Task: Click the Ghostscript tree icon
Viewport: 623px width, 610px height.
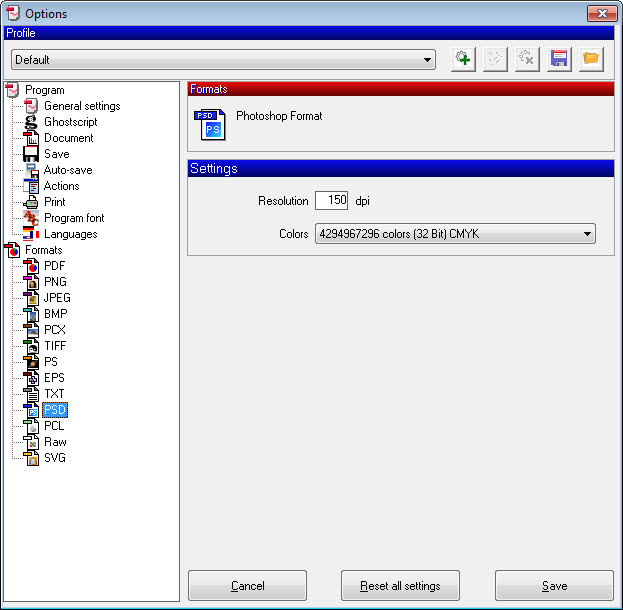Action: click(31, 122)
